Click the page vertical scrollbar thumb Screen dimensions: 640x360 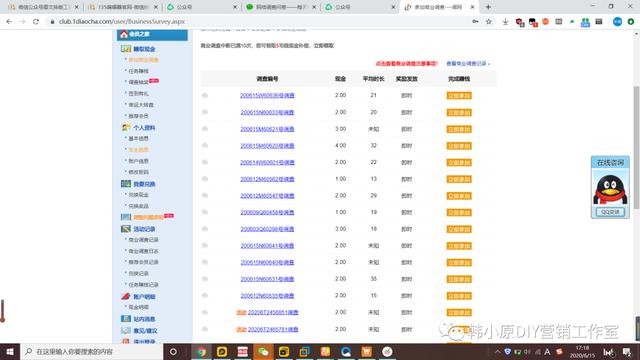[x=636, y=148]
